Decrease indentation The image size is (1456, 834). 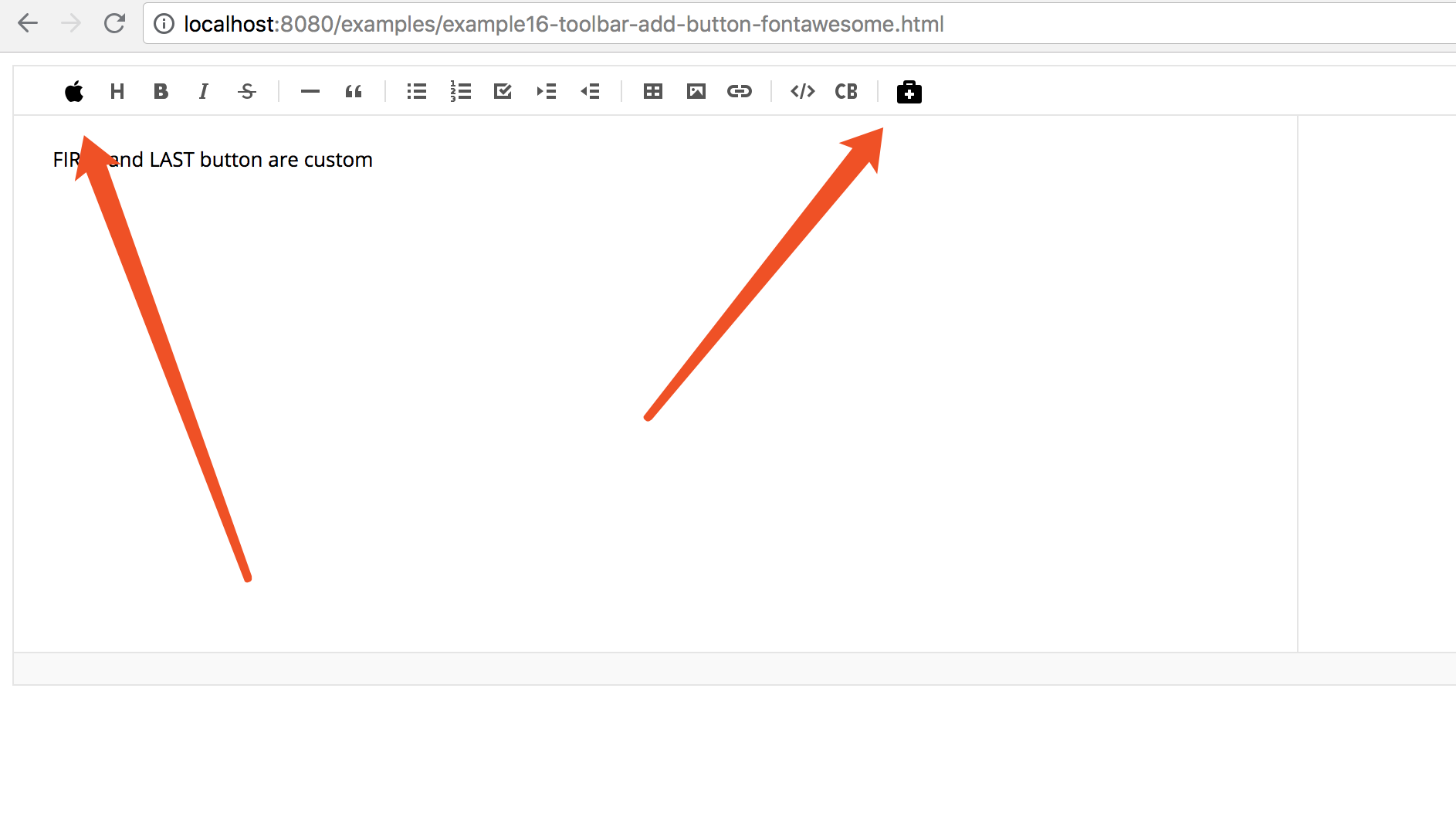click(589, 91)
